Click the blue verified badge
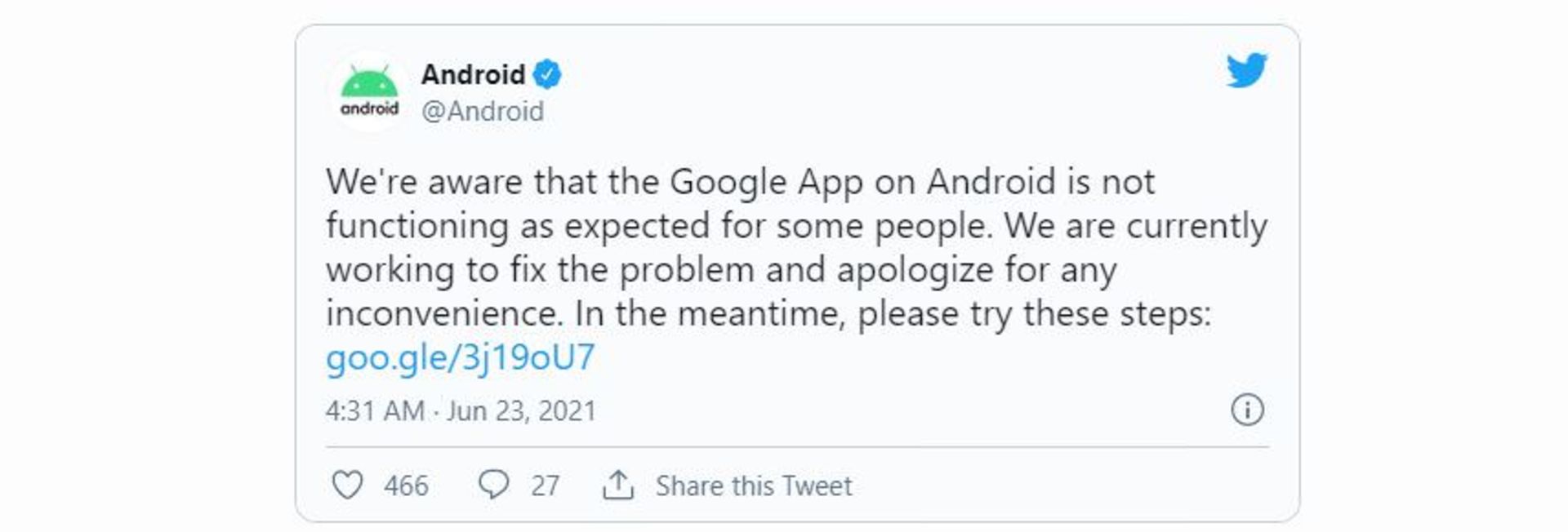The width and height of the screenshot is (1568, 532). [x=547, y=75]
